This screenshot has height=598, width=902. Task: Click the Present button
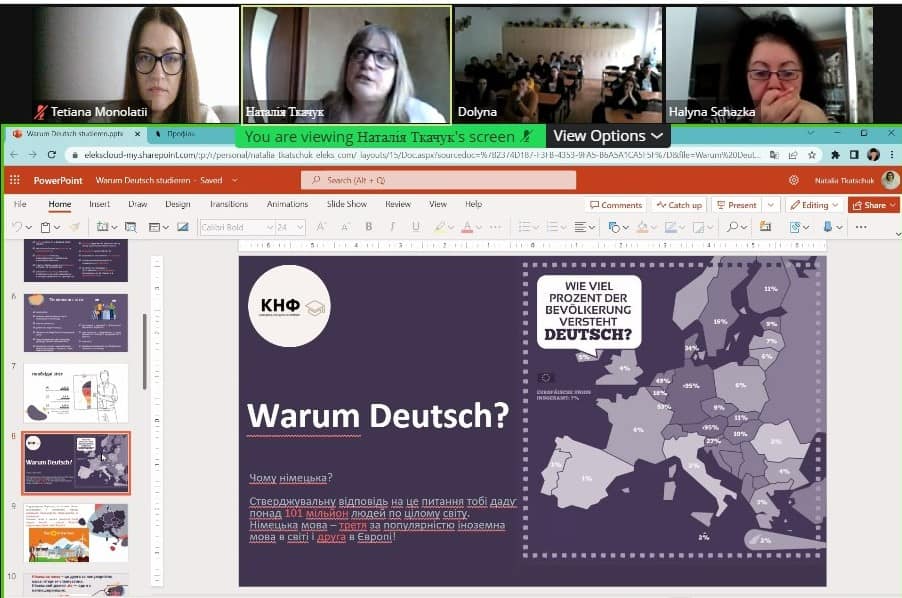737,205
